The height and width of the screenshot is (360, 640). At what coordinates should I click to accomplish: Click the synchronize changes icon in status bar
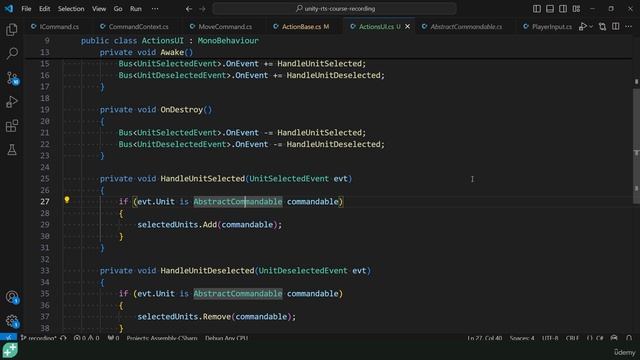63,338
